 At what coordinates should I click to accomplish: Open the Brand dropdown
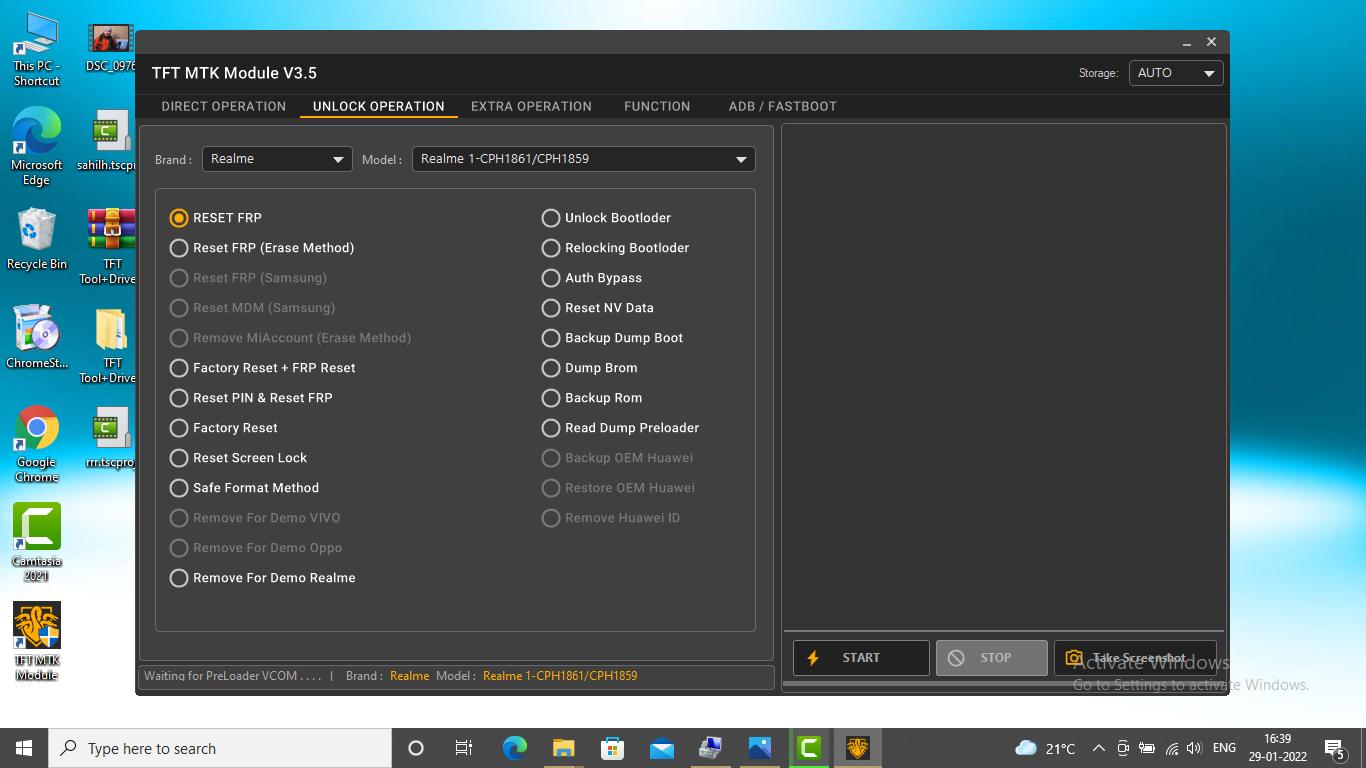(277, 159)
